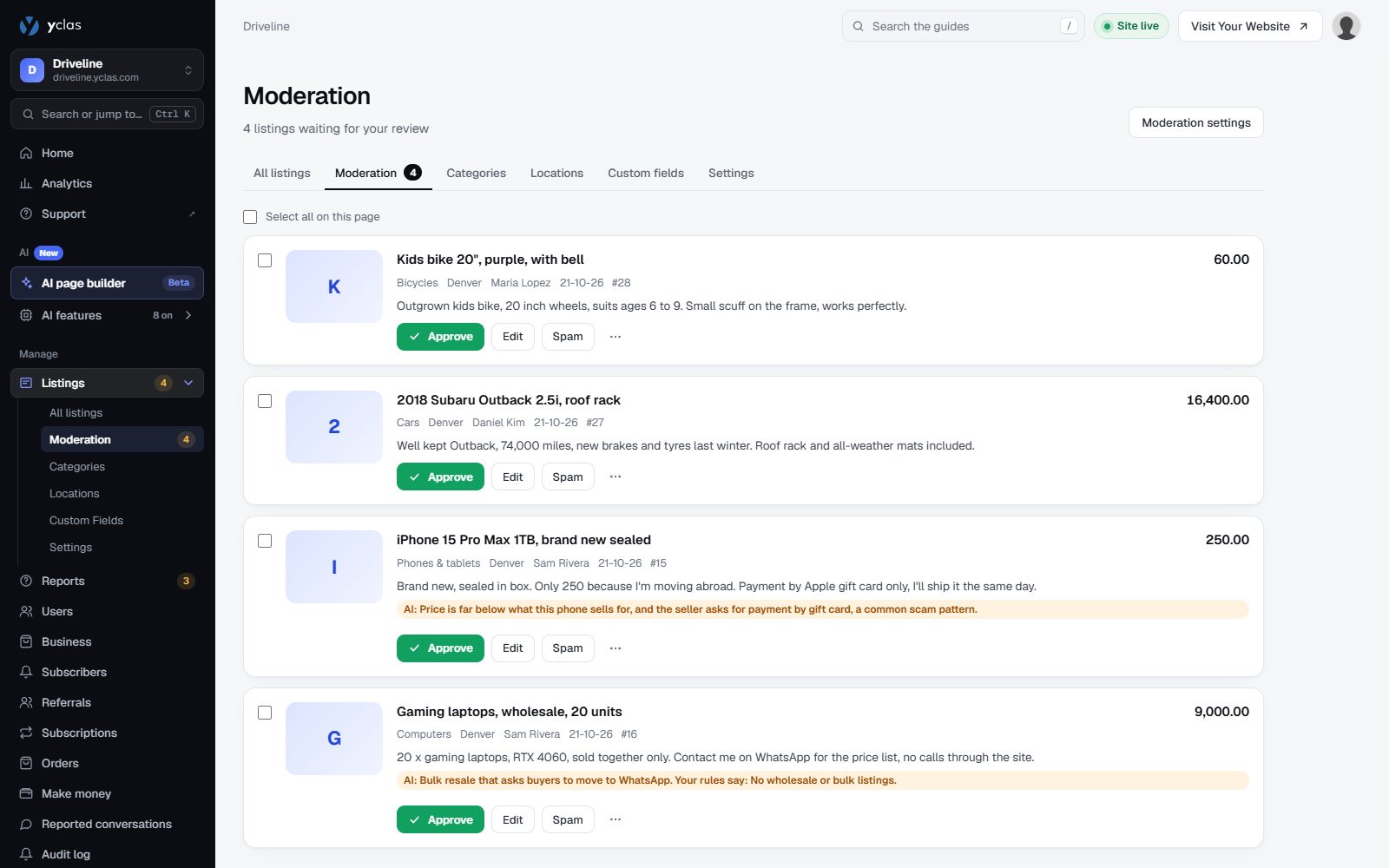The height and width of the screenshot is (868, 1389).
Task: Open Users in the sidebar
Action: tap(107, 611)
